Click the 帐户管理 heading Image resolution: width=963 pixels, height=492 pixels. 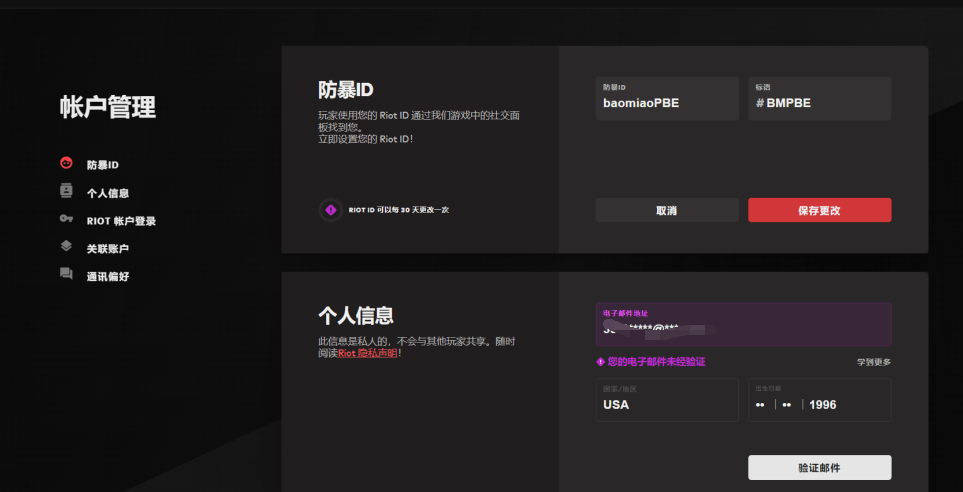click(x=108, y=107)
